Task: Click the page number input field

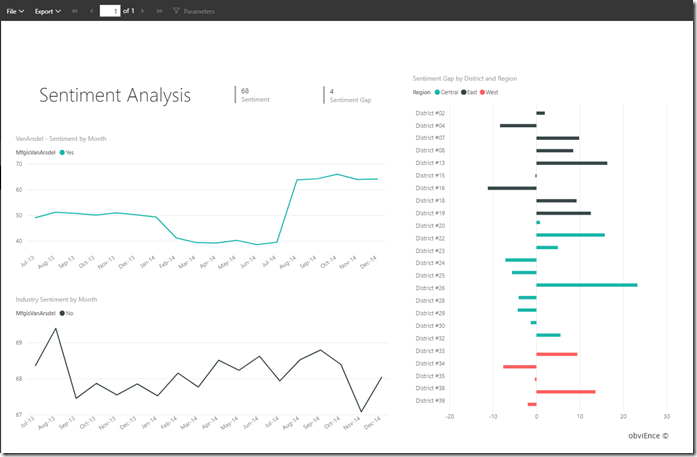Action: pos(109,11)
